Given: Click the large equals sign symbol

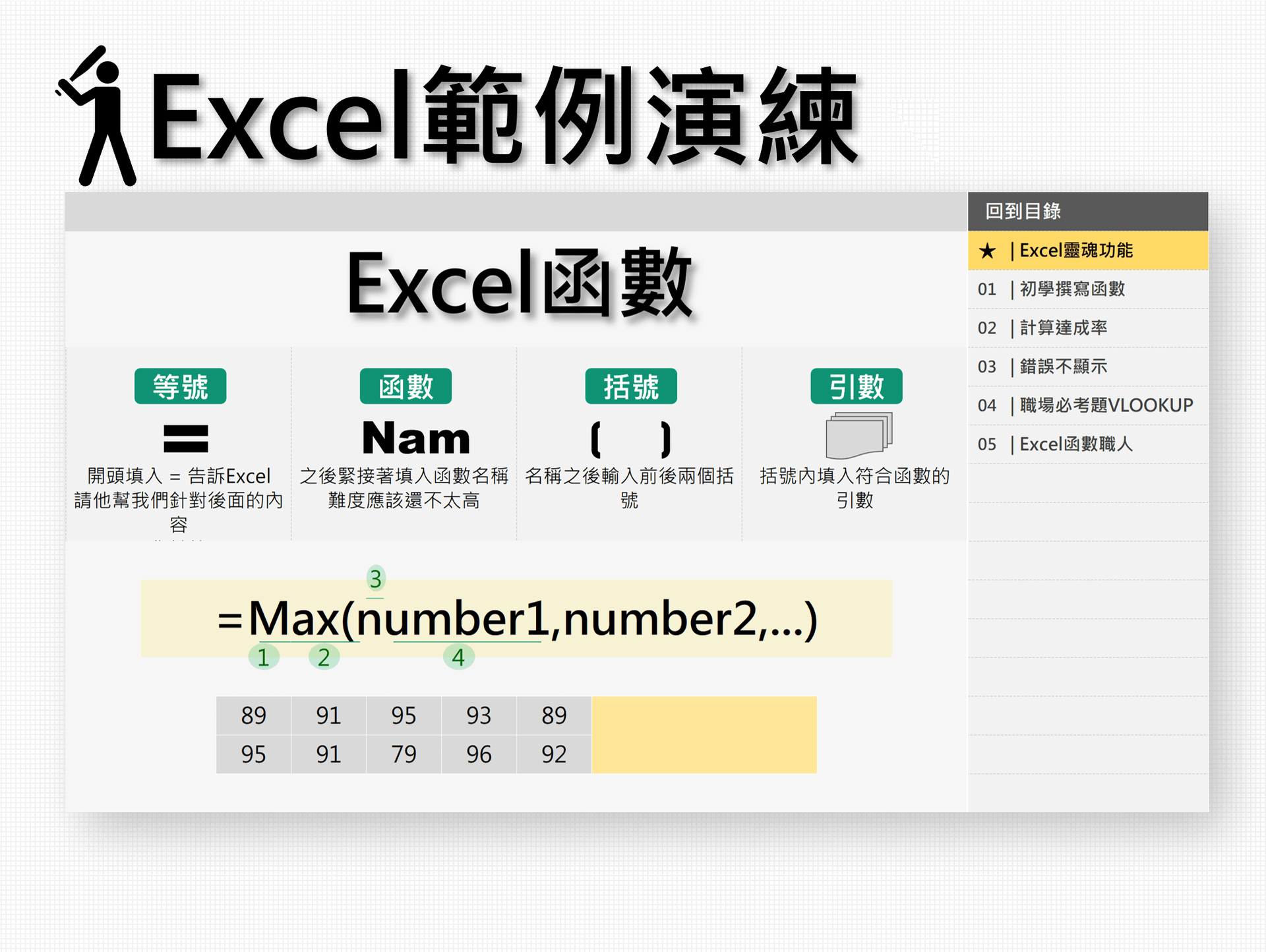Looking at the screenshot, I should coord(185,438).
